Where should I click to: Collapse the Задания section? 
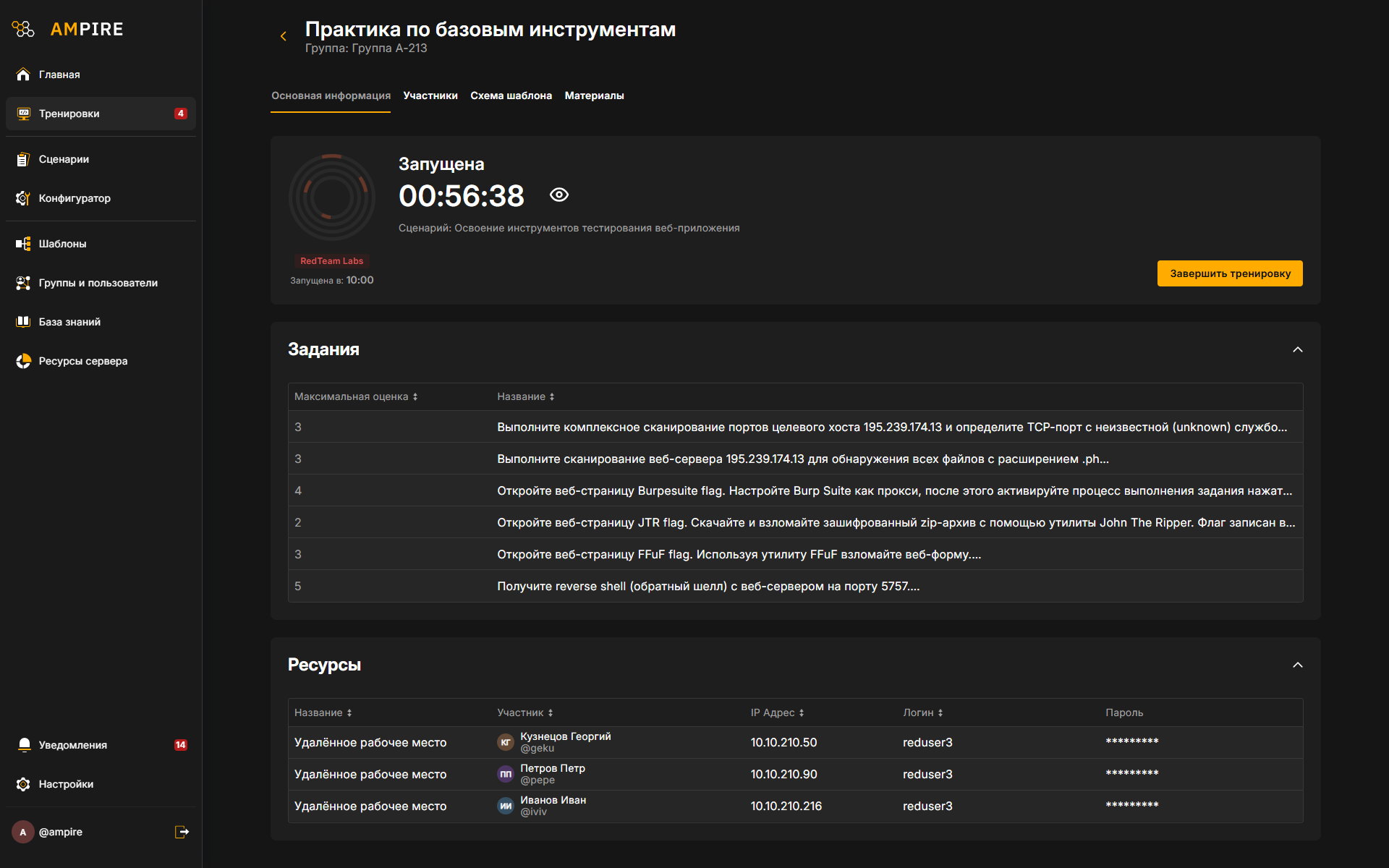pos(1297,349)
